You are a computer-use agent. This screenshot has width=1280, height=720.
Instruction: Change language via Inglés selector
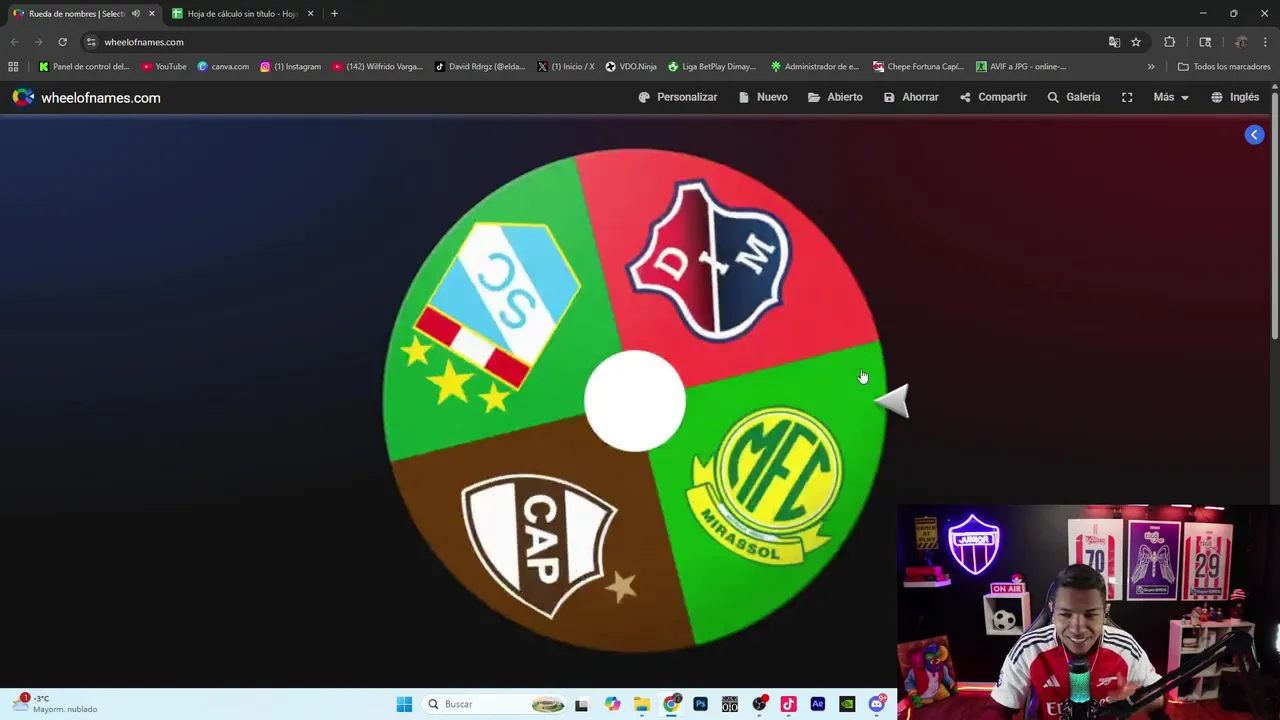(x=1235, y=97)
